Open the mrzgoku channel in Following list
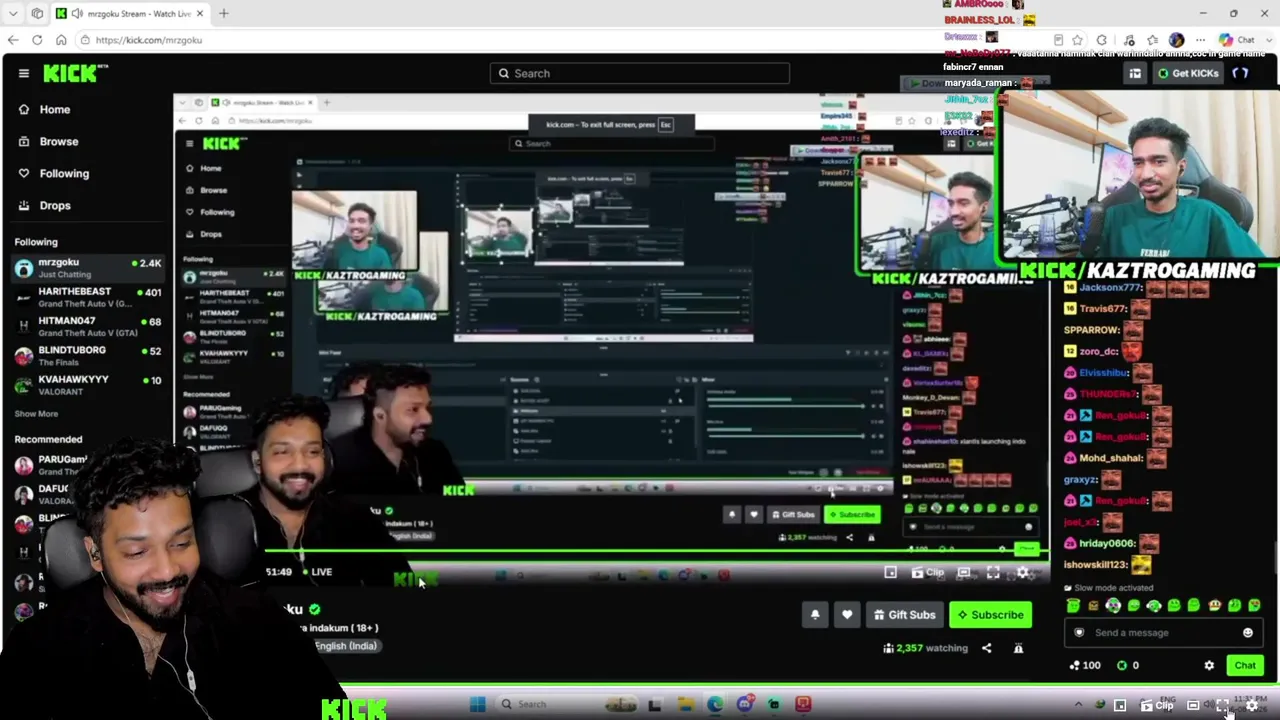1280x720 pixels. pyautogui.click(x=87, y=268)
